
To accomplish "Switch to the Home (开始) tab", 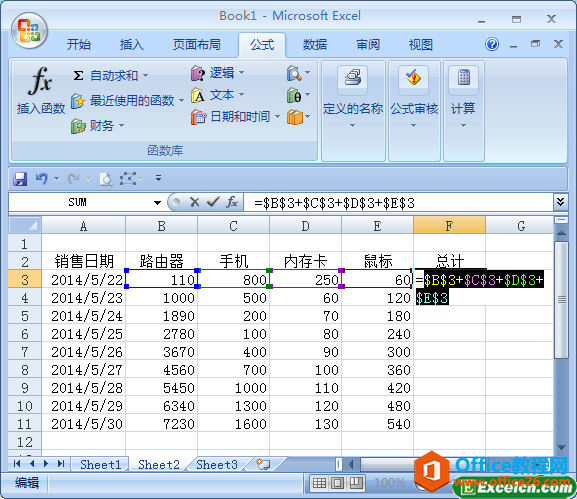I will tap(79, 45).
